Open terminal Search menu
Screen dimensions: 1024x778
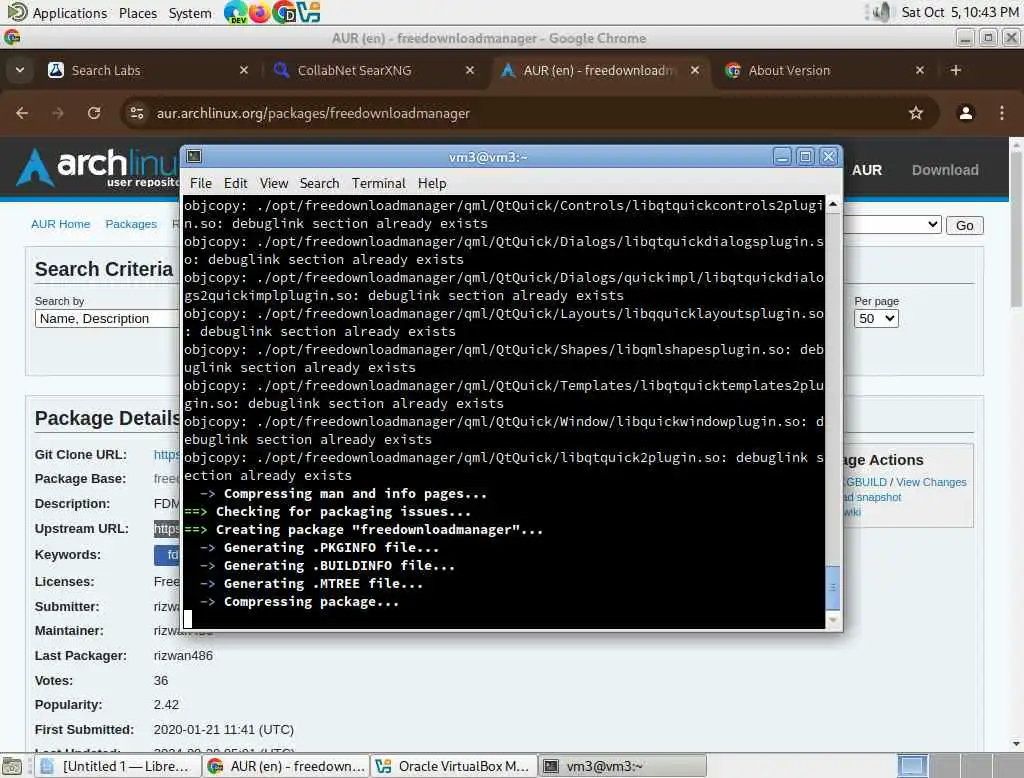coord(319,183)
